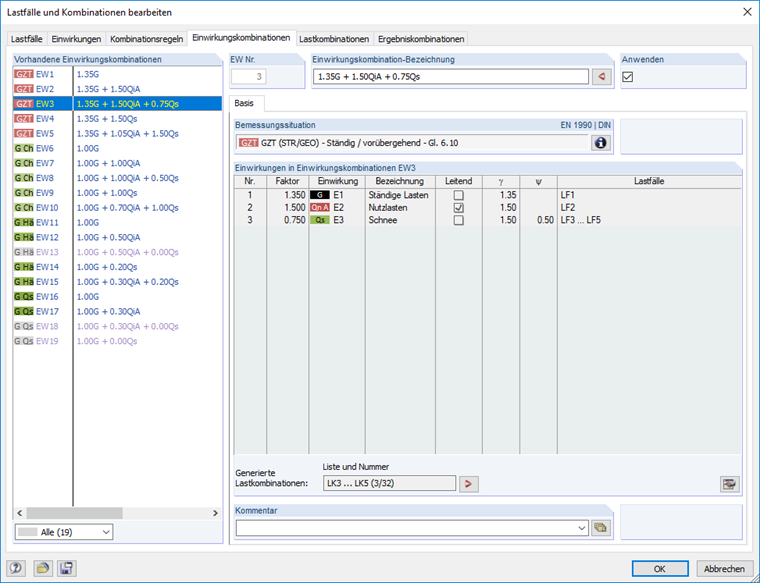
Task: Click the green Qs badge for E3
Action: pyautogui.click(x=319, y=220)
